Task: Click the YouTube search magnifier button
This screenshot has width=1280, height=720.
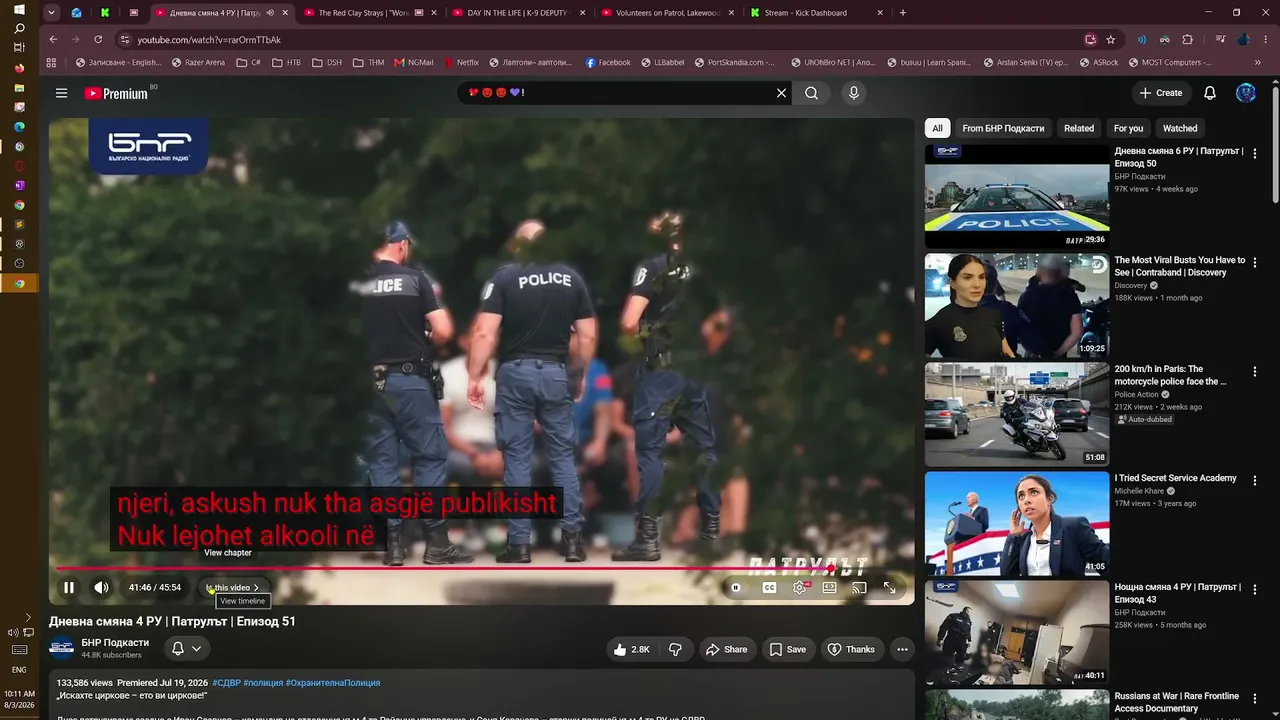Action: tap(812, 93)
